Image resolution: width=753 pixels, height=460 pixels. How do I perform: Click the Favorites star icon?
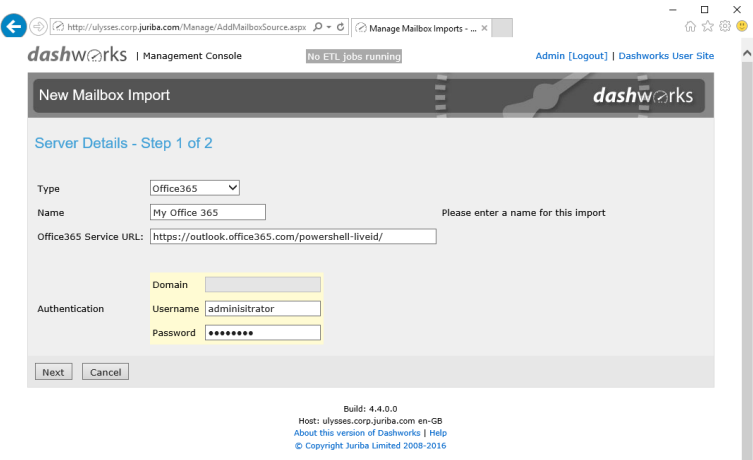[x=707, y=26]
